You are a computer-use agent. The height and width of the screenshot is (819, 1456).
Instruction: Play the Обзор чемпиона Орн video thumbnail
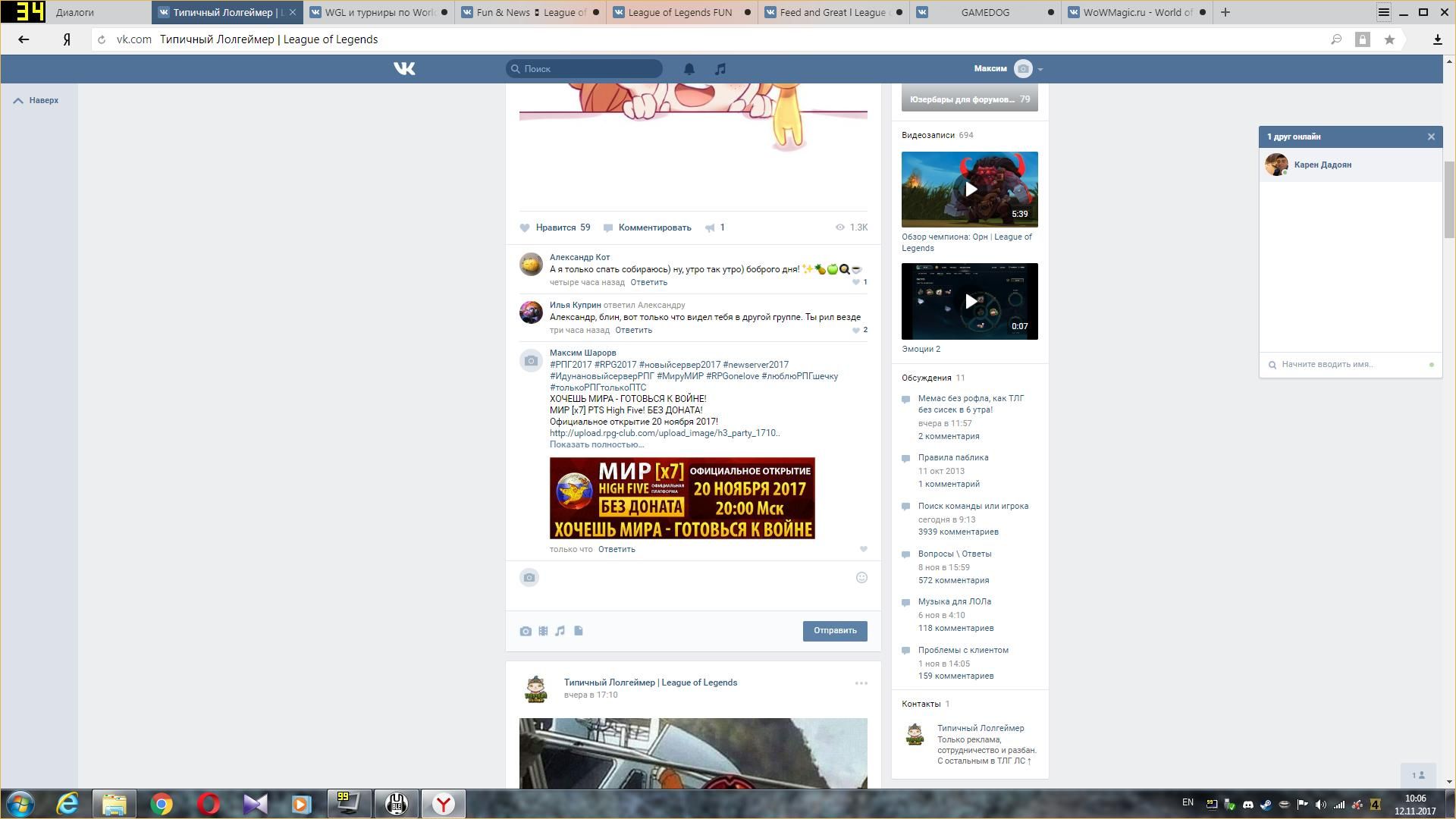(969, 190)
